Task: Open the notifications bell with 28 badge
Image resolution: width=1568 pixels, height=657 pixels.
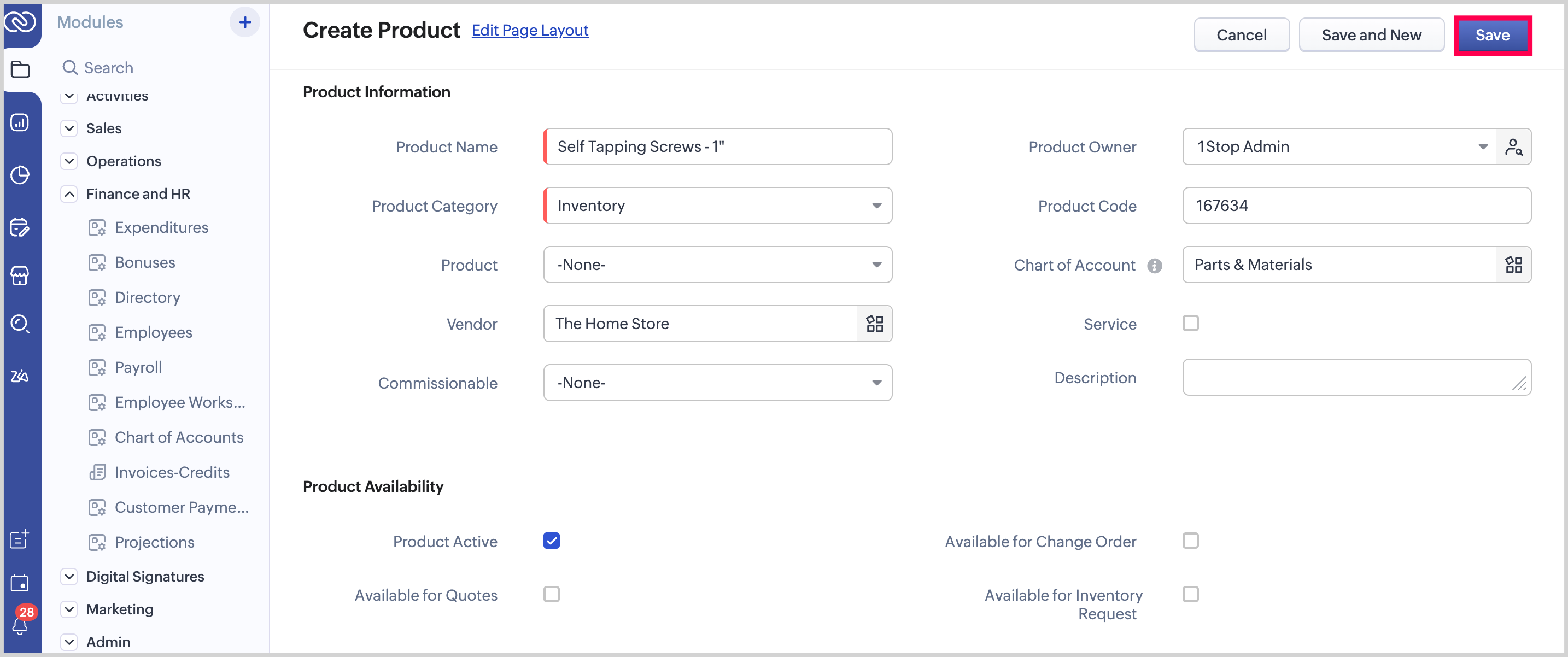Action: click(x=20, y=624)
